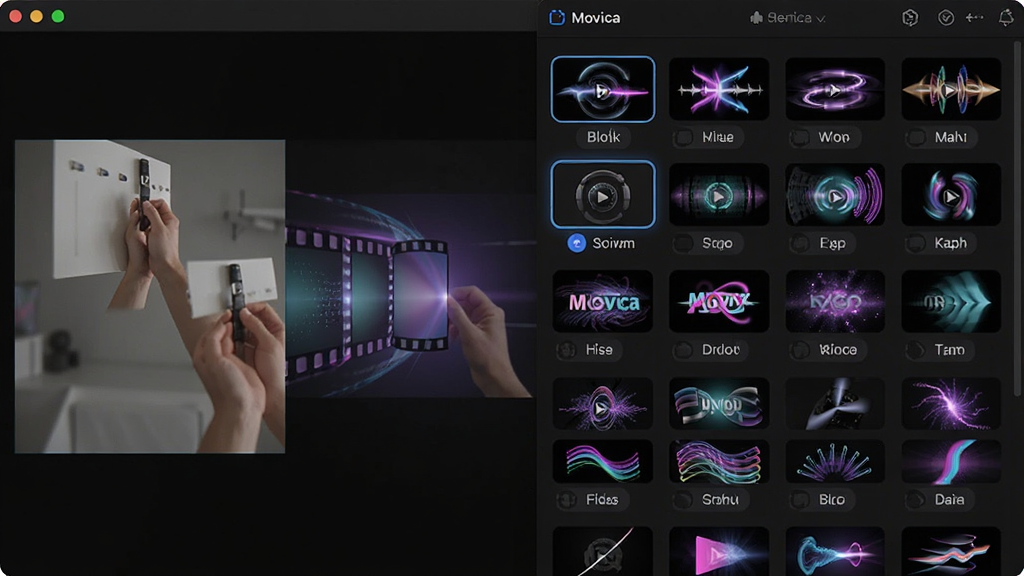Select the slashed circle thumbnail
Viewport: 1024px width, 576px height.
pyautogui.click(x=602, y=551)
